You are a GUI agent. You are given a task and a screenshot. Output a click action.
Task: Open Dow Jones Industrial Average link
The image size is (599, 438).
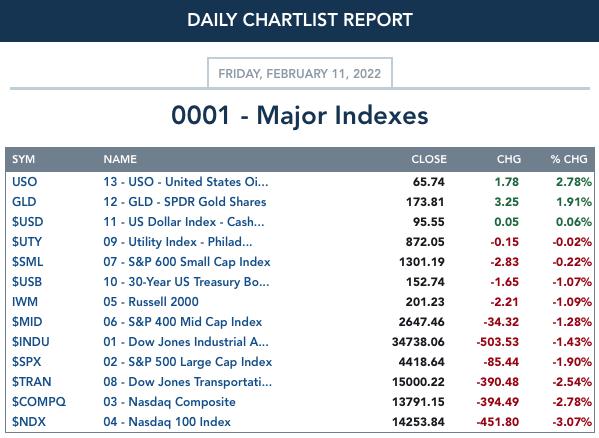point(186,342)
